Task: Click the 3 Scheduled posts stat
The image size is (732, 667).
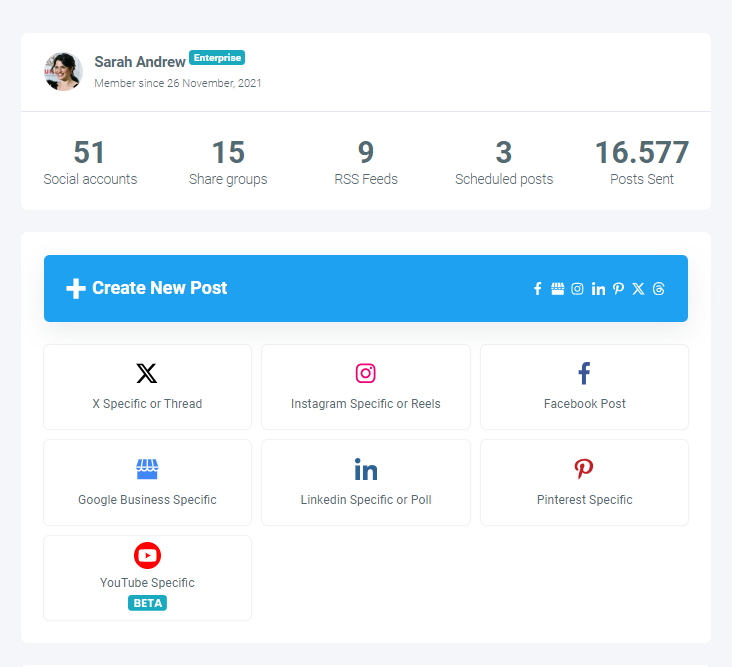Action: [504, 162]
